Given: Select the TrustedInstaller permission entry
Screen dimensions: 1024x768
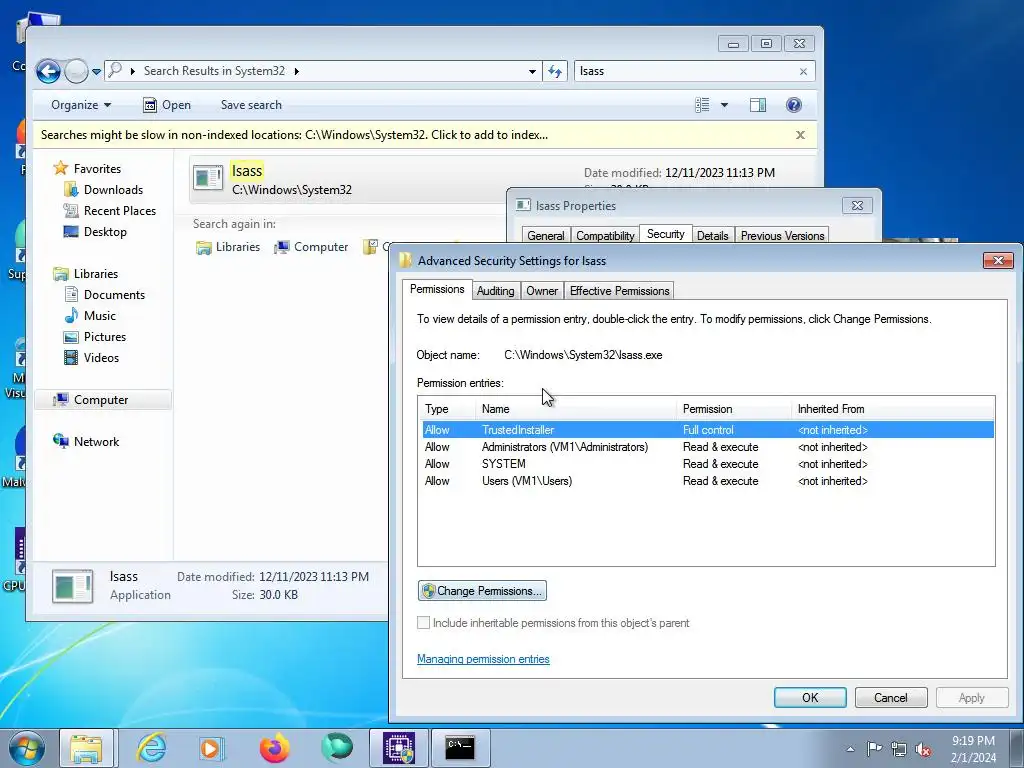Looking at the screenshot, I should point(708,430).
